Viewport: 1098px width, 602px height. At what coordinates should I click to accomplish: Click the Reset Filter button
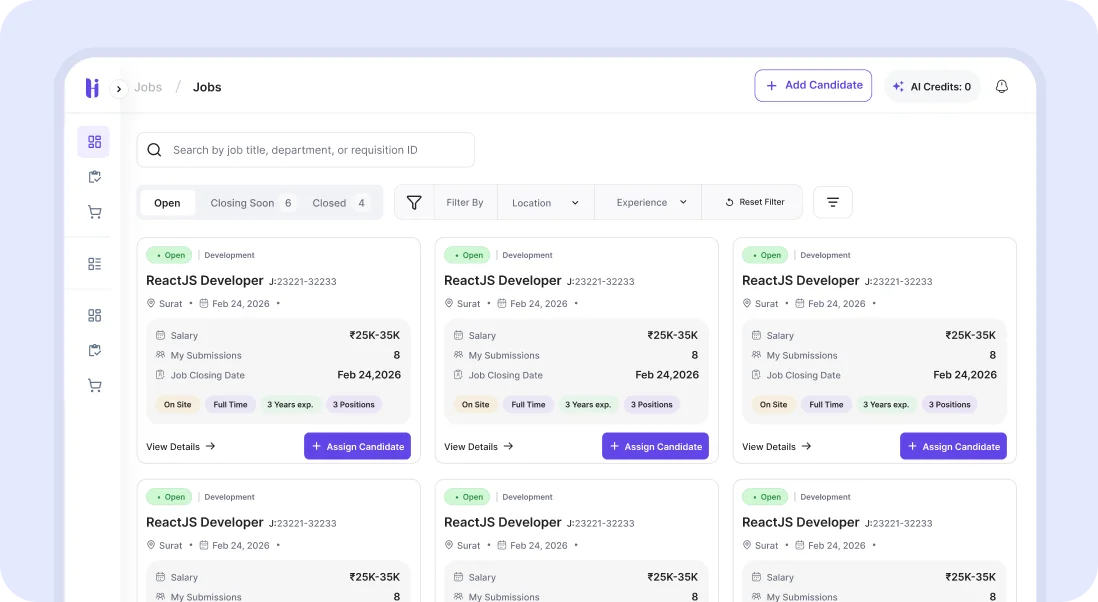point(754,202)
